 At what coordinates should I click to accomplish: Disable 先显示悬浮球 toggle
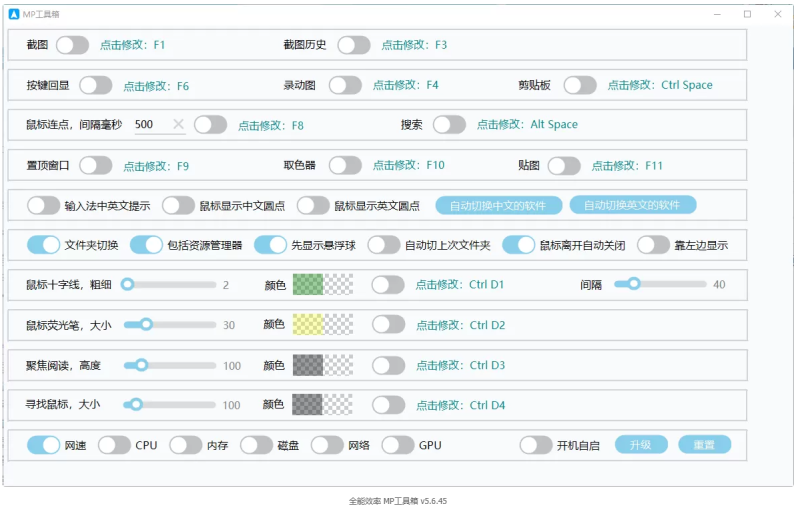(x=270, y=245)
